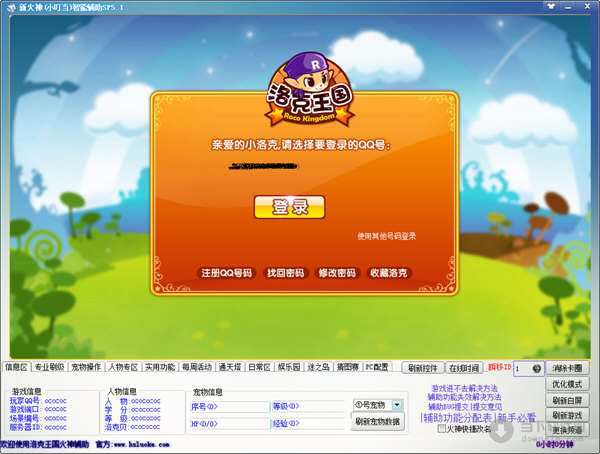The image size is (600, 454).
Task: Click the 更换频道 button
Action: [567, 430]
